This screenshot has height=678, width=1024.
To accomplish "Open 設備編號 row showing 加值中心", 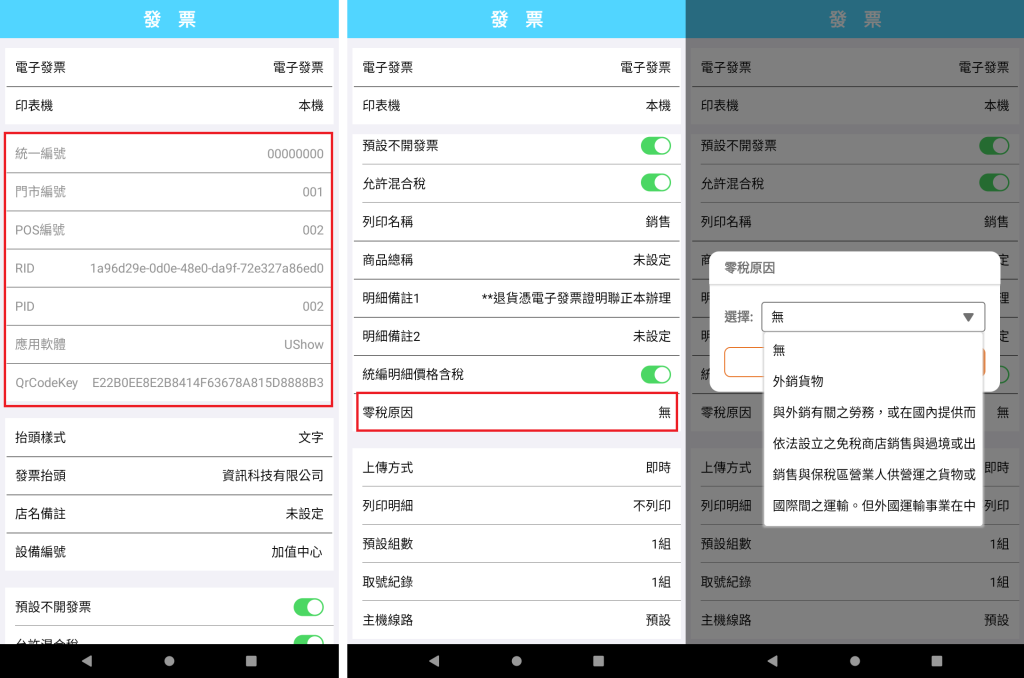I will click(169, 552).
